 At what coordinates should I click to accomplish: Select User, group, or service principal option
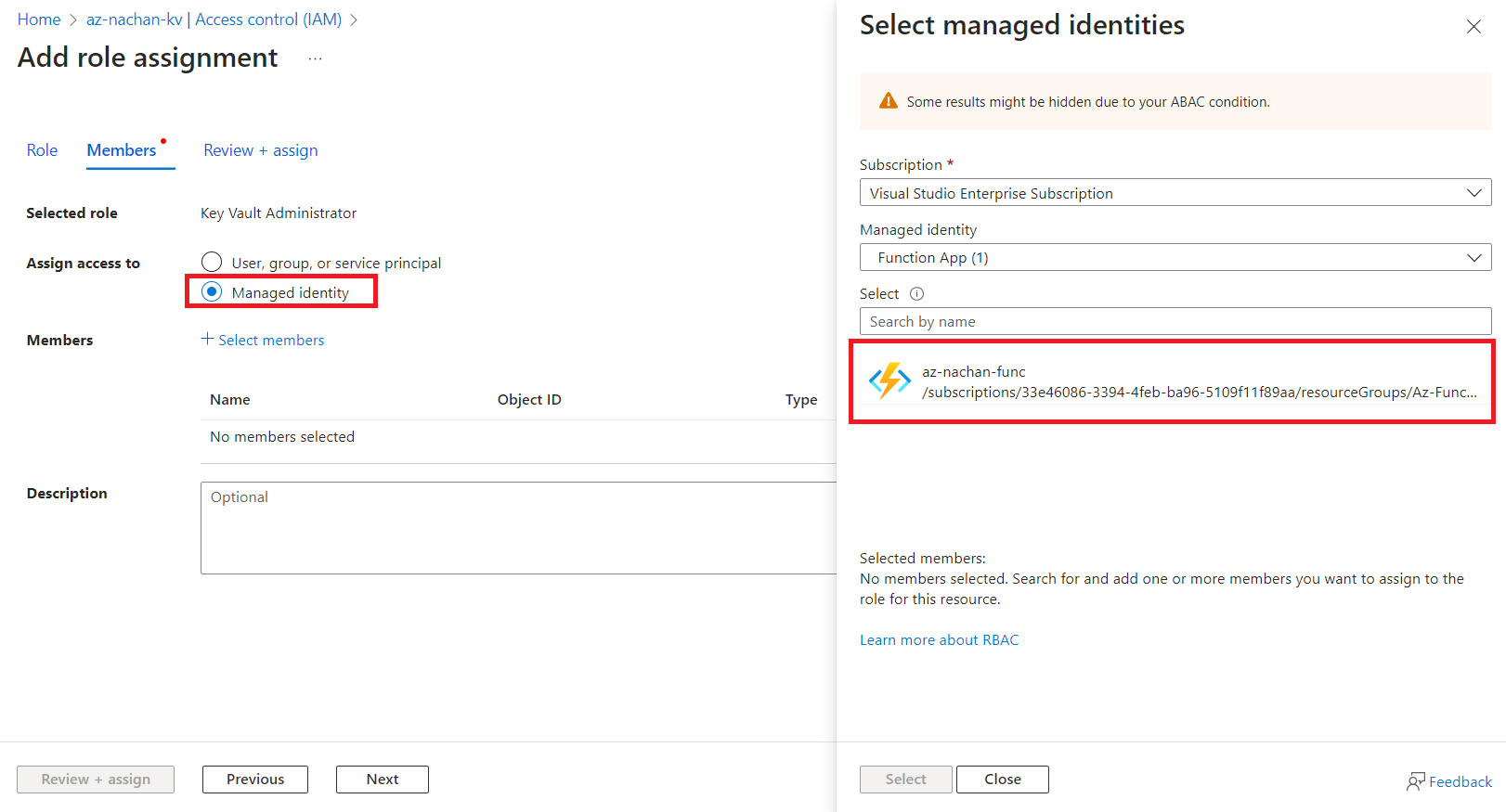[x=212, y=263]
